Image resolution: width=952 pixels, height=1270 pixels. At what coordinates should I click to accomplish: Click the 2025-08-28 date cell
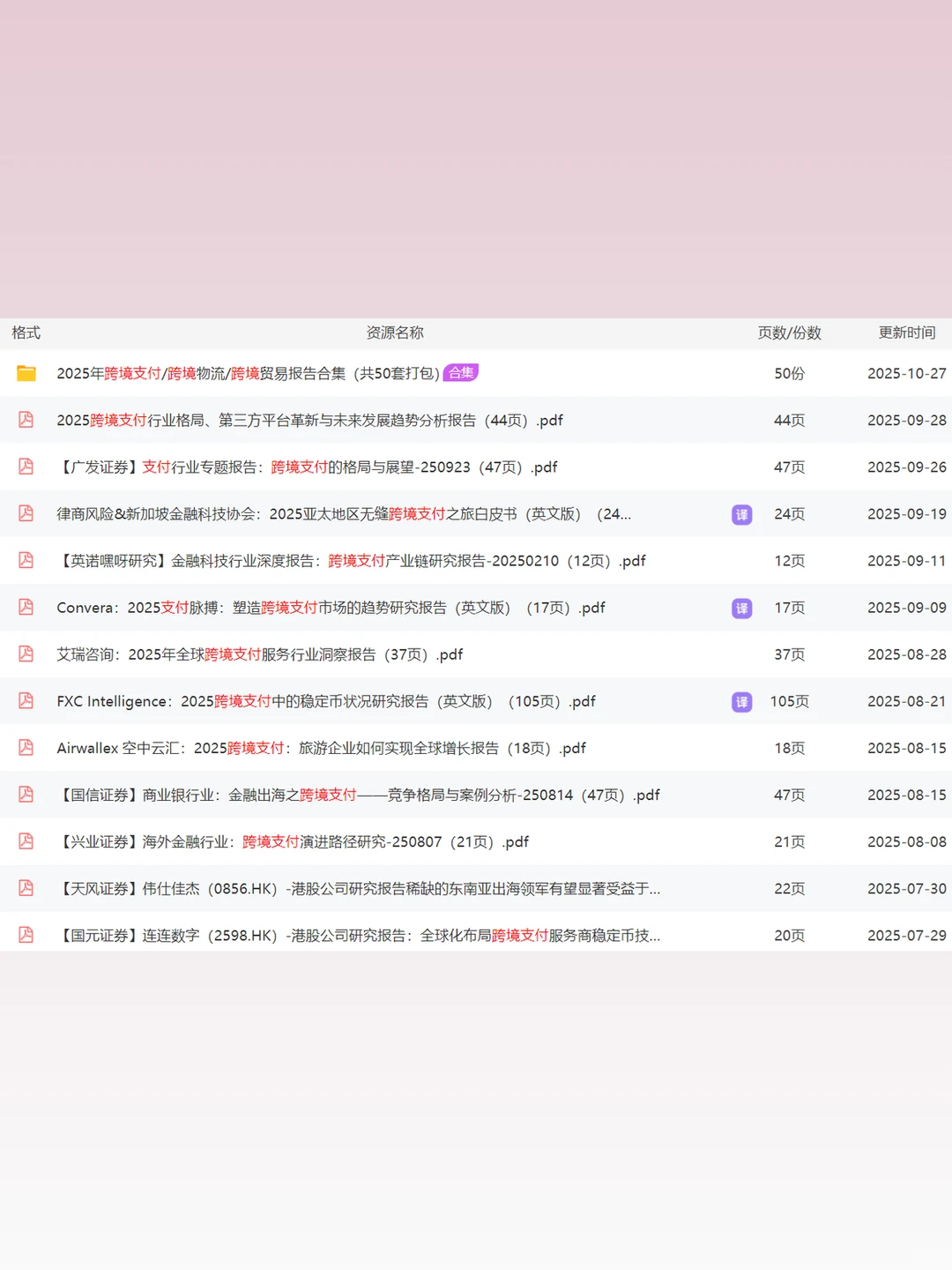coord(906,654)
